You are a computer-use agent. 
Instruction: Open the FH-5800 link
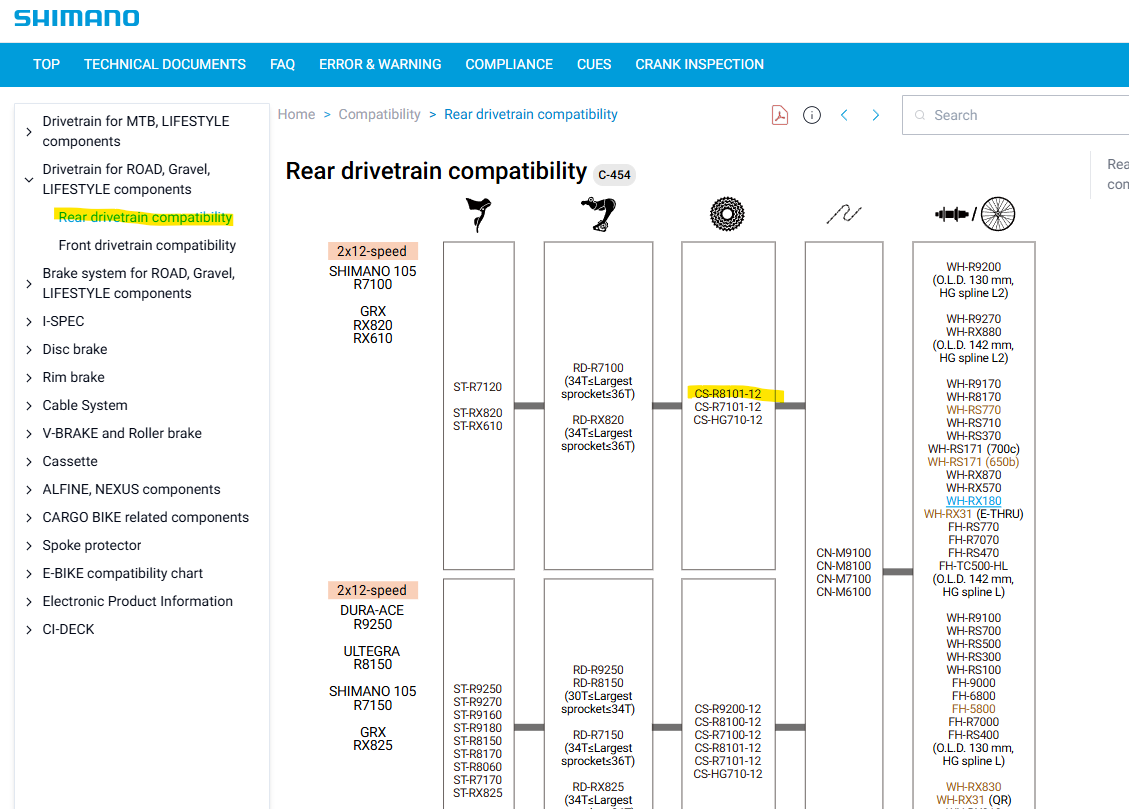coord(973,709)
